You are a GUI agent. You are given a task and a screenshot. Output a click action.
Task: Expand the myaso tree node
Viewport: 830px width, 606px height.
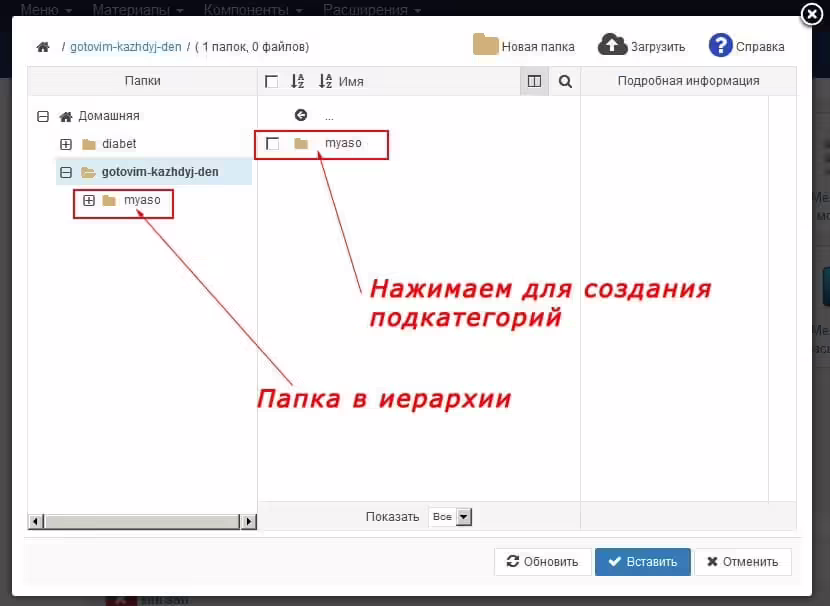(89, 200)
